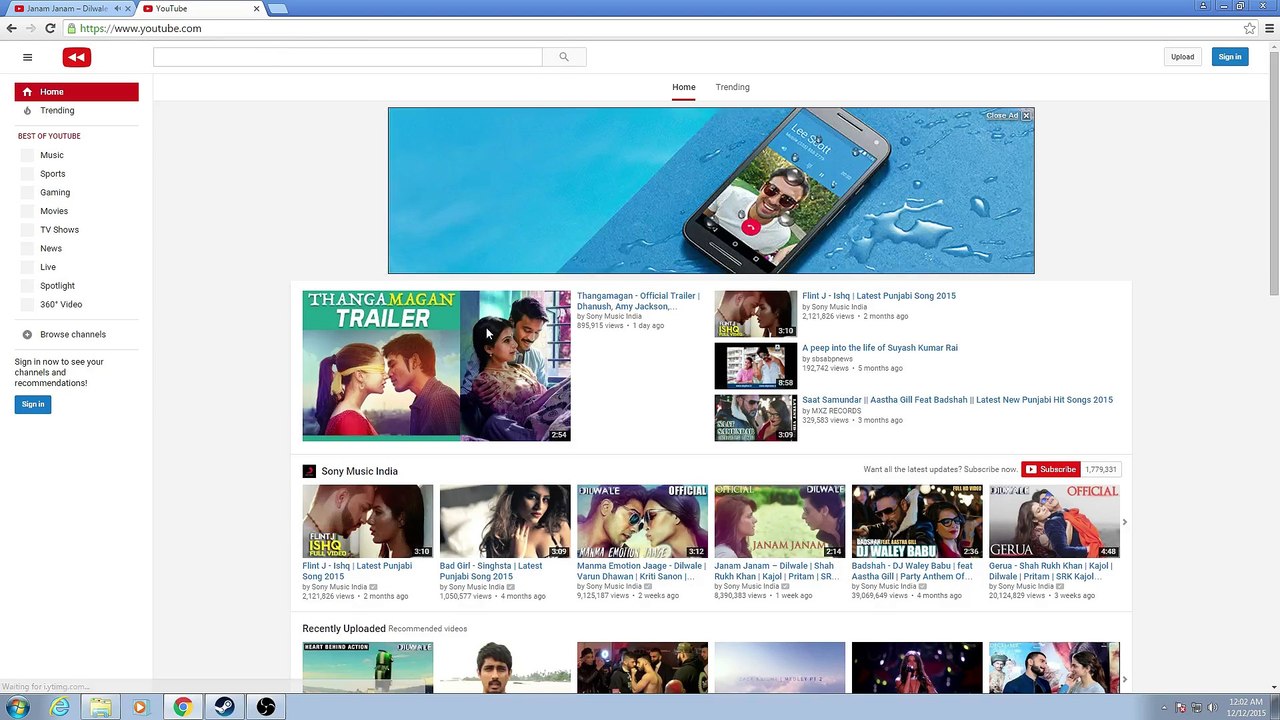
Task: Open 360° Video in the sidebar
Action: (x=61, y=304)
